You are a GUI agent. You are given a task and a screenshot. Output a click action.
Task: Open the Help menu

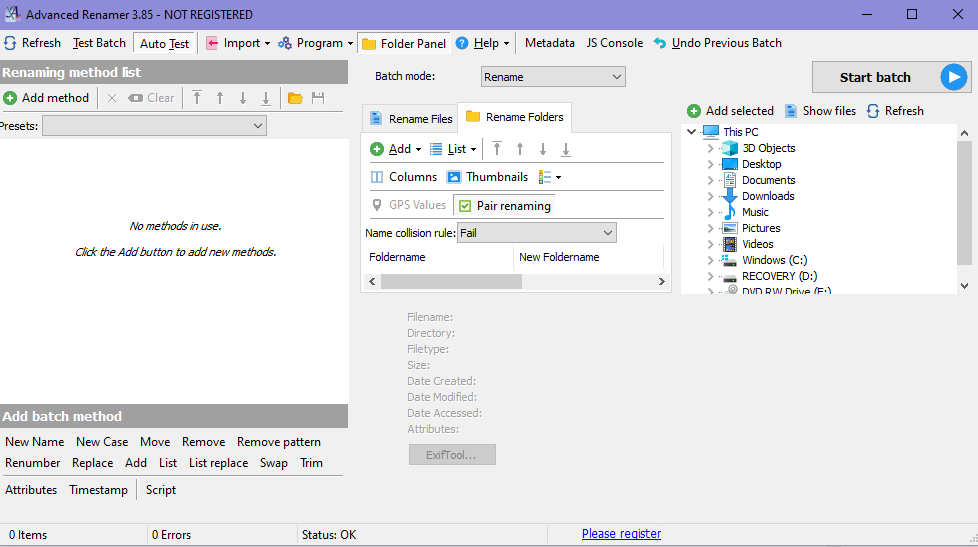pos(483,43)
